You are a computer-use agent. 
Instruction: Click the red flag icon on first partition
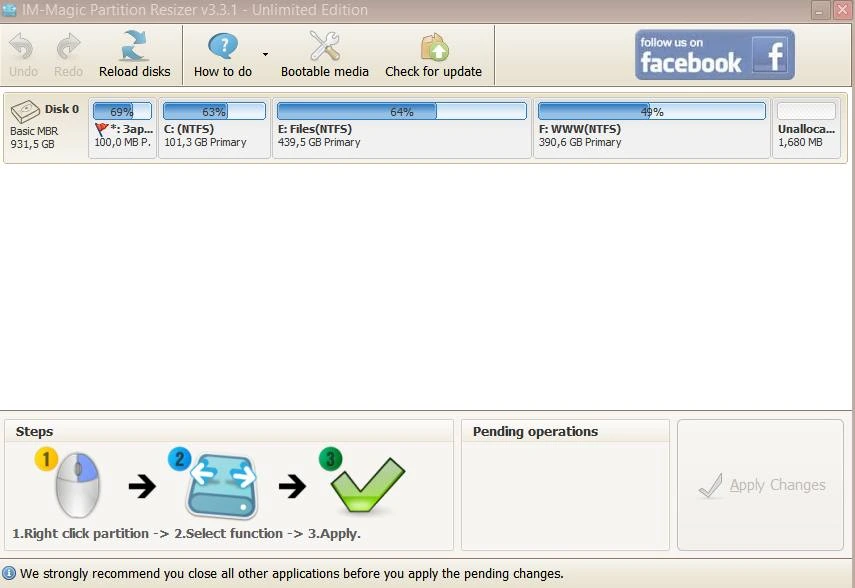(x=101, y=129)
